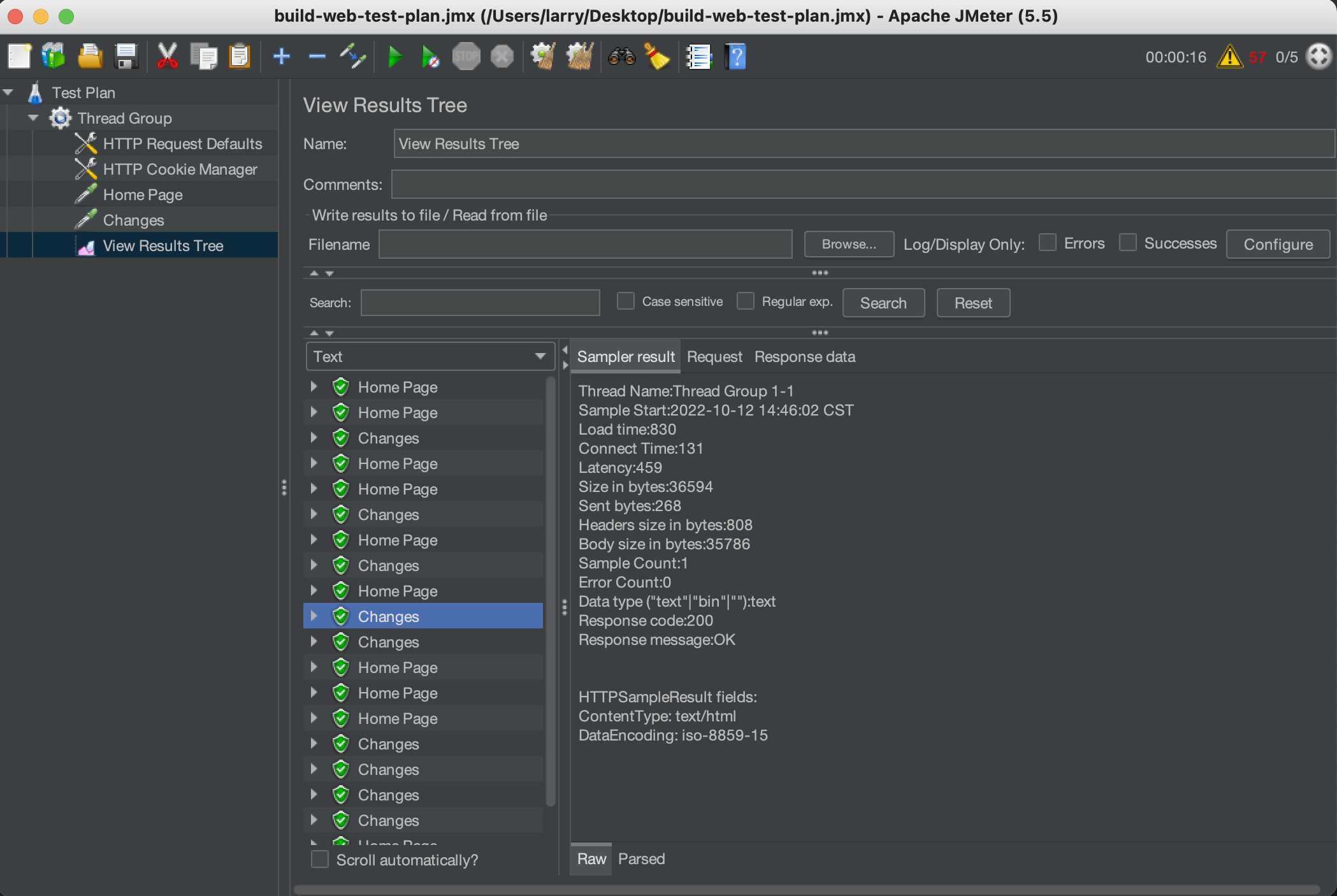Click the Browse button for filename
Image resolution: width=1337 pixels, height=896 pixels.
coord(847,244)
